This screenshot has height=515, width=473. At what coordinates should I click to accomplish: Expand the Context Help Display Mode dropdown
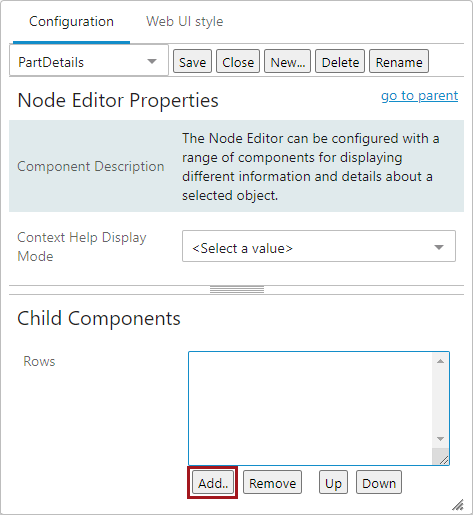(319, 246)
